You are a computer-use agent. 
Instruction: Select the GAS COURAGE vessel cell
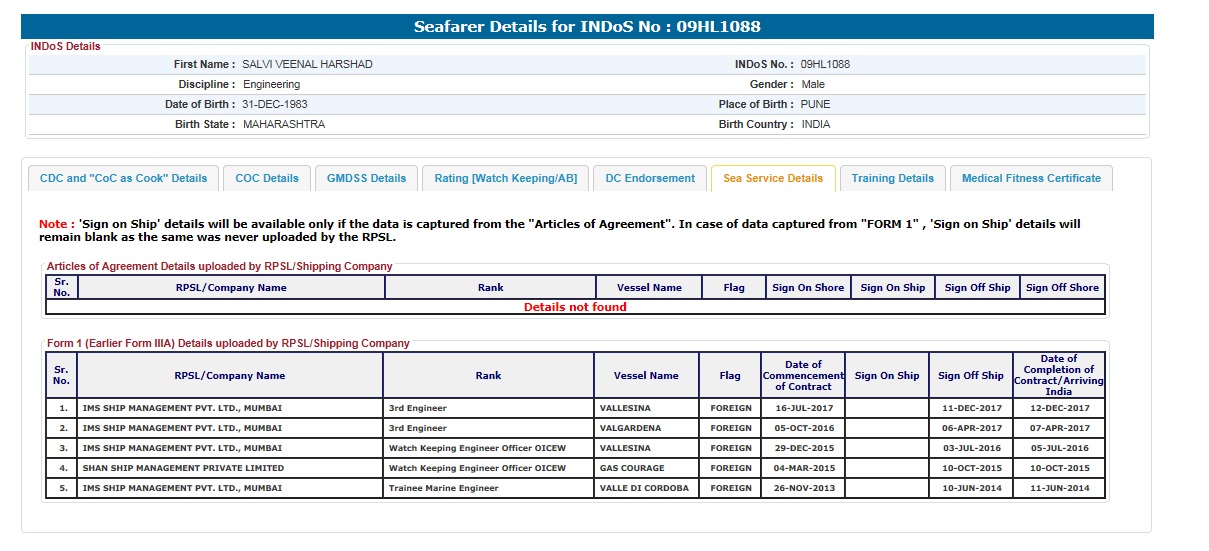tap(633, 468)
